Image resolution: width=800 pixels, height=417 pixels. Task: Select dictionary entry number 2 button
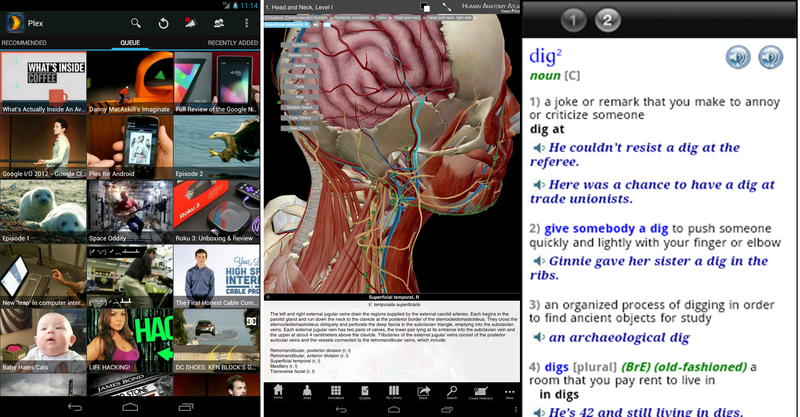[x=607, y=20]
